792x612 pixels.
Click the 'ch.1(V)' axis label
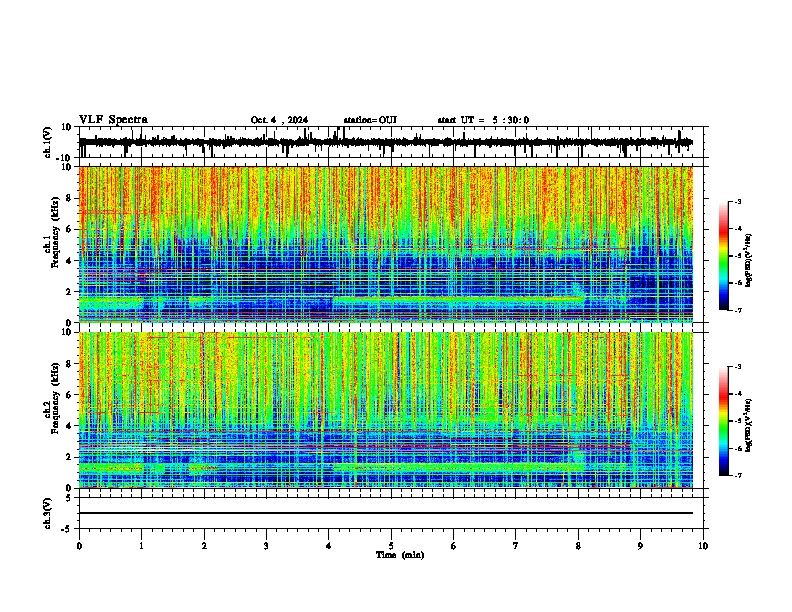click(48, 142)
